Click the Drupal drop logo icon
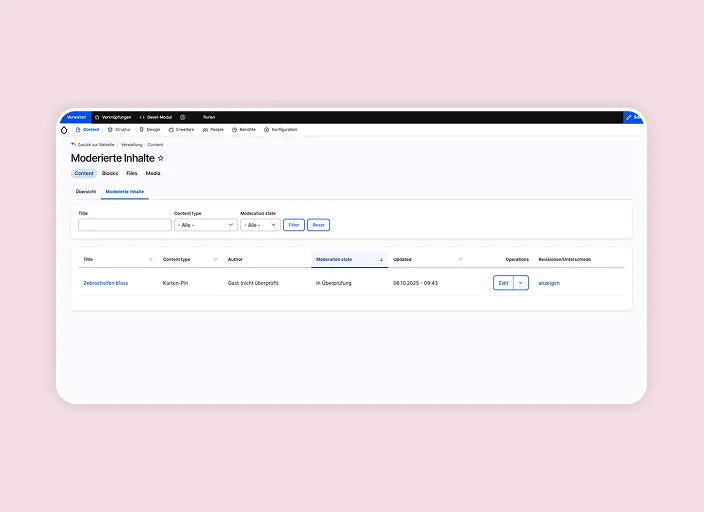 [64, 129]
